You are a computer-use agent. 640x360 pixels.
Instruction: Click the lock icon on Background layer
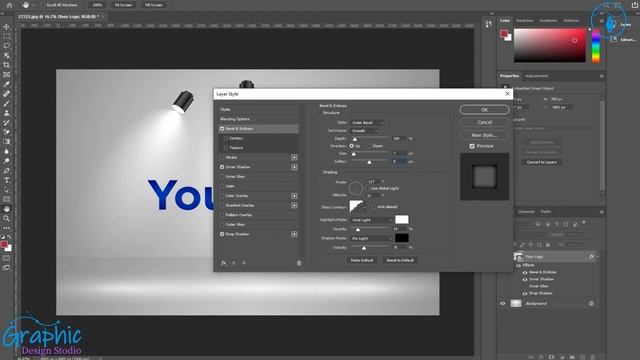[591, 304]
